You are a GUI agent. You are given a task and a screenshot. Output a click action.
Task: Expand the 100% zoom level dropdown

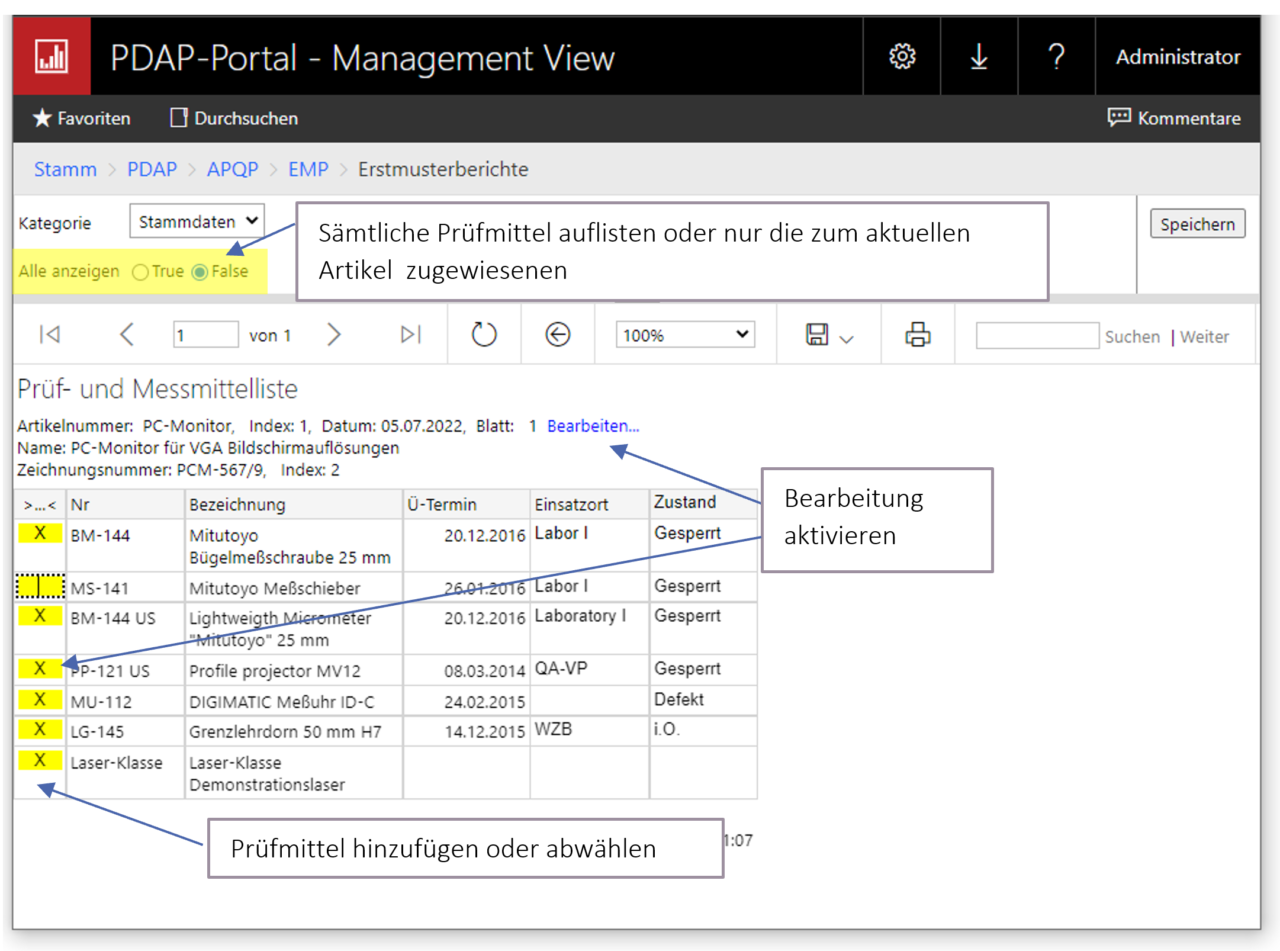(685, 336)
